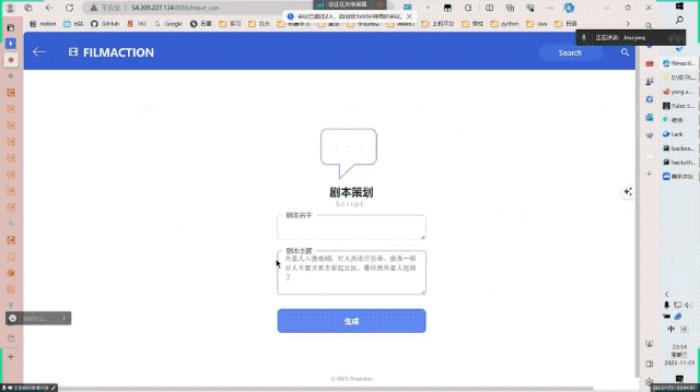Viewport: 700px width, 392px height.
Task: Open the notification center icon below the clock
Action: click(x=679, y=379)
